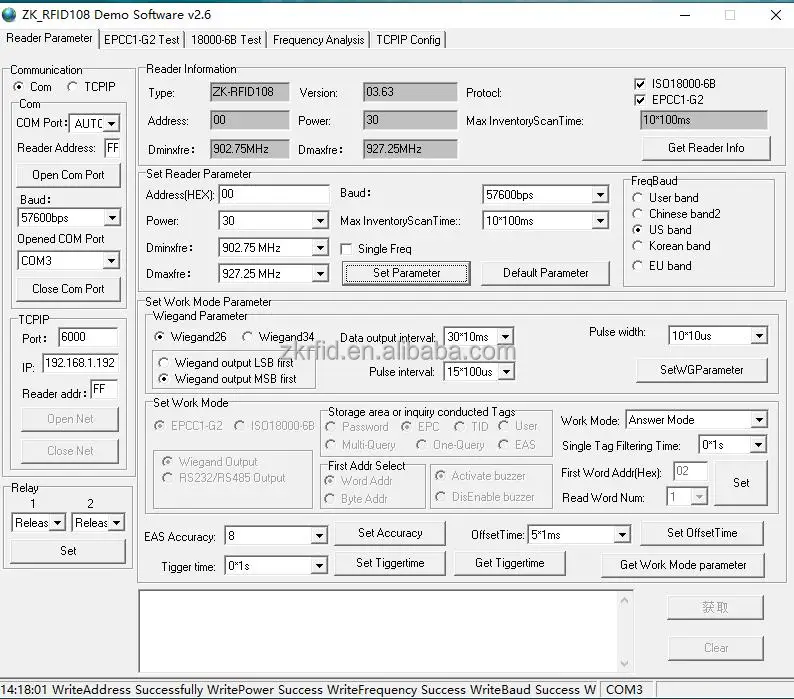Select the EU band radio option
Image resolution: width=794 pixels, height=699 pixels.
(x=639, y=266)
